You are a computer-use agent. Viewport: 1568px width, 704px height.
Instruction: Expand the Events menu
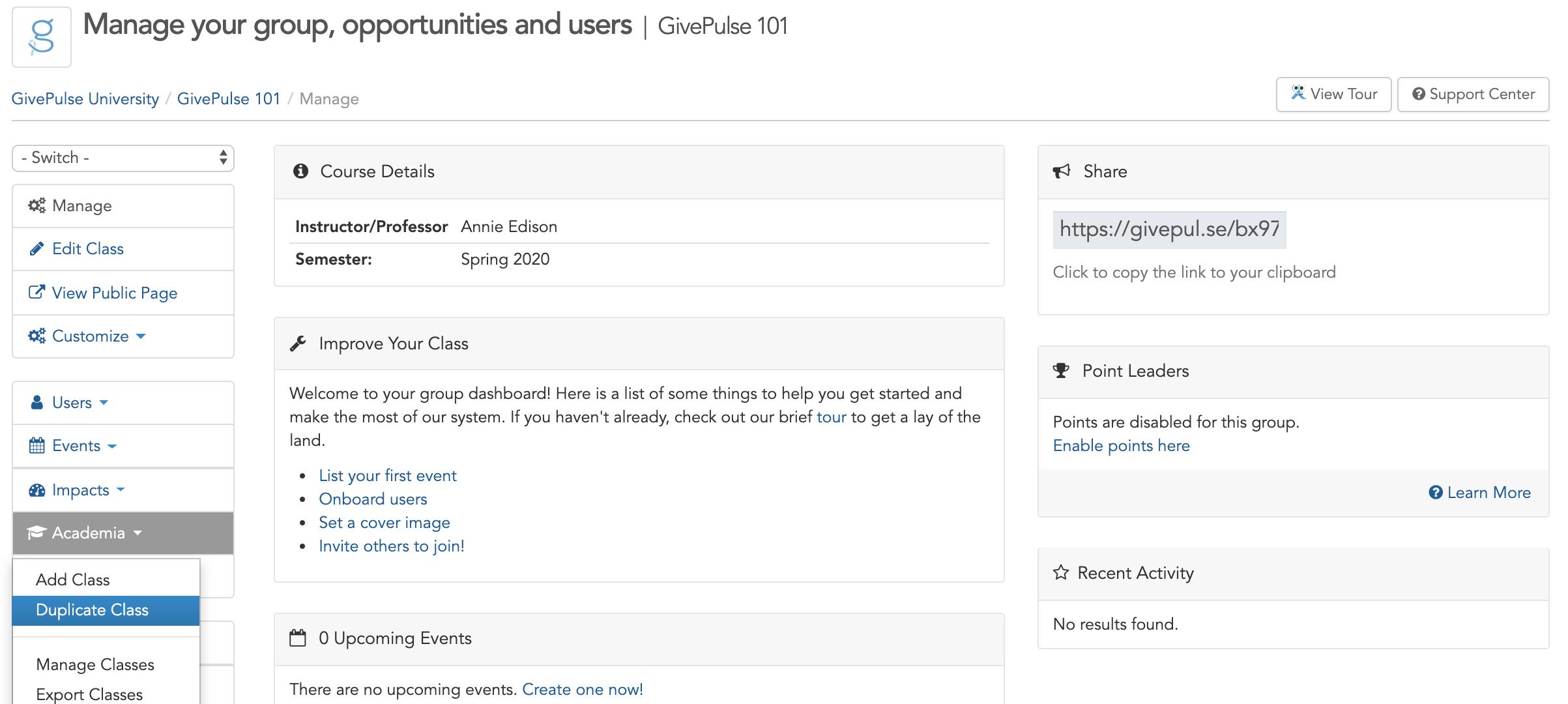click(123, 446)
